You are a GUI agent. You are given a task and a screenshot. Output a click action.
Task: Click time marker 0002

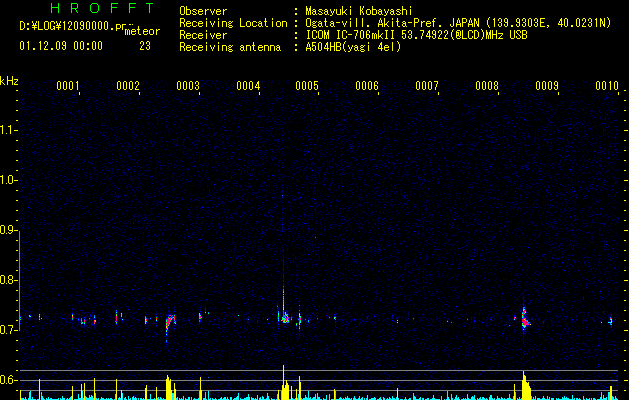(x=128, y=86)
